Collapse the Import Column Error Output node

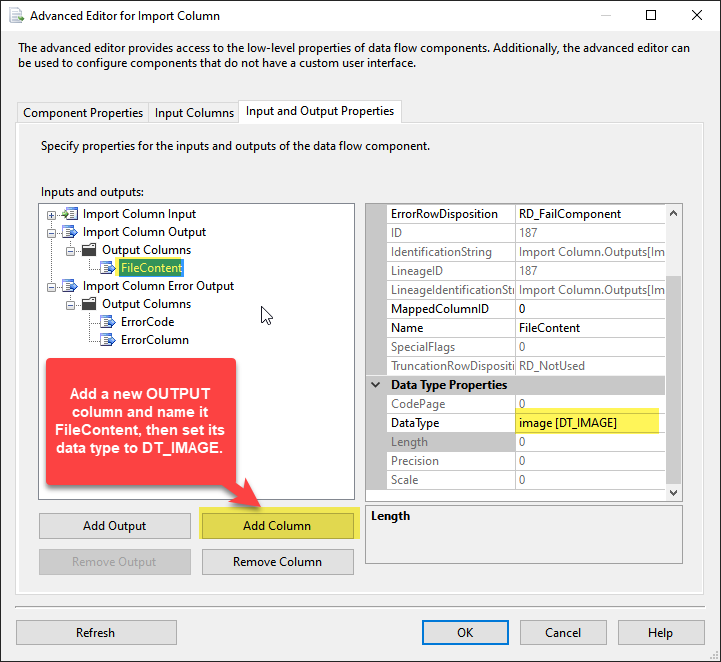point(52,286)
